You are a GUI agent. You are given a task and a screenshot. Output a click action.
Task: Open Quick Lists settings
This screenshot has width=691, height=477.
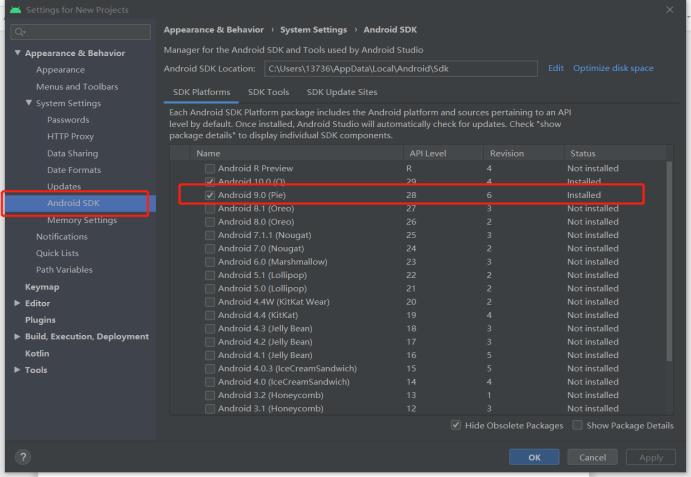[57, 253]
